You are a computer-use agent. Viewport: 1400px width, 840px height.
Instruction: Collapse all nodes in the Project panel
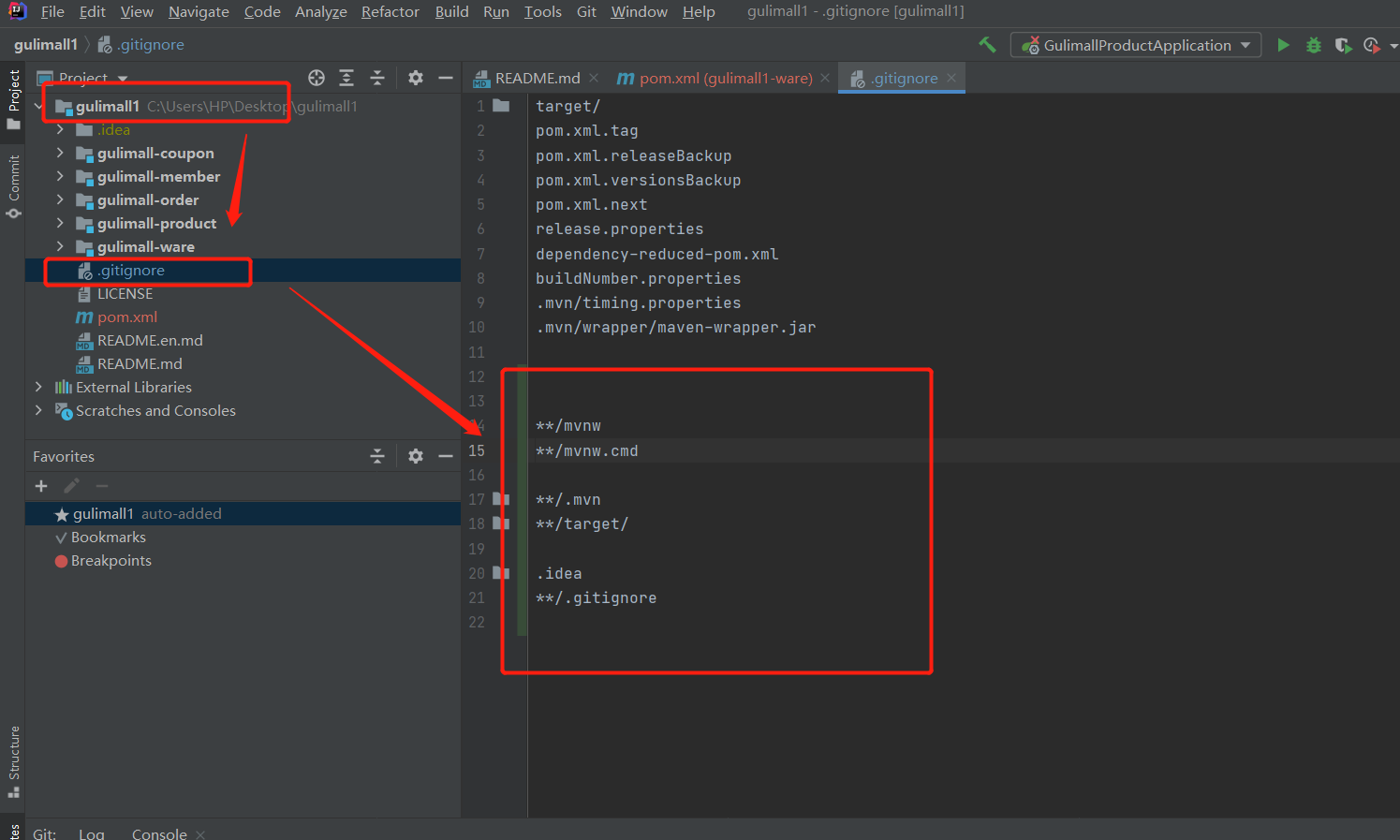pyautogui.click(x=377, y=78)
